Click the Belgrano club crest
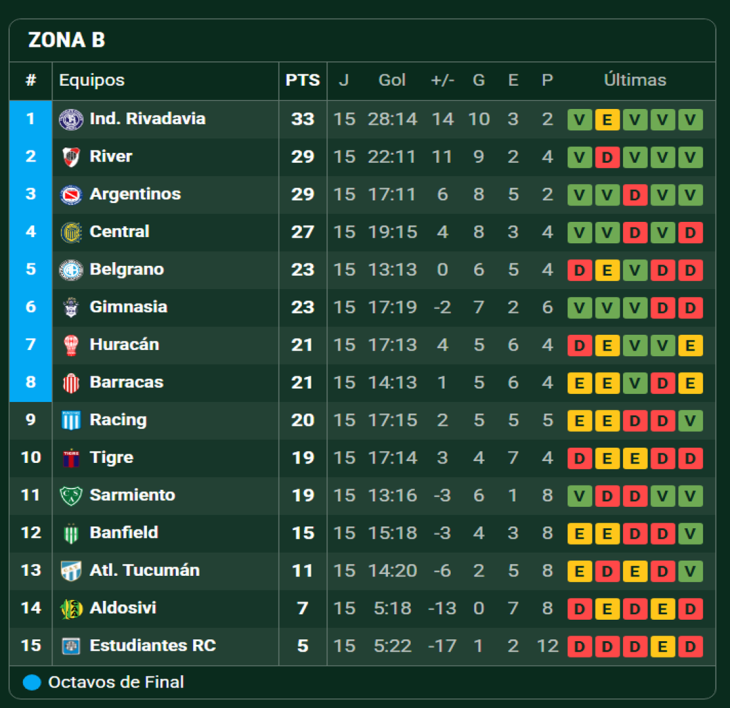Viewport: 730px width, 708px height. click(71, 270)
